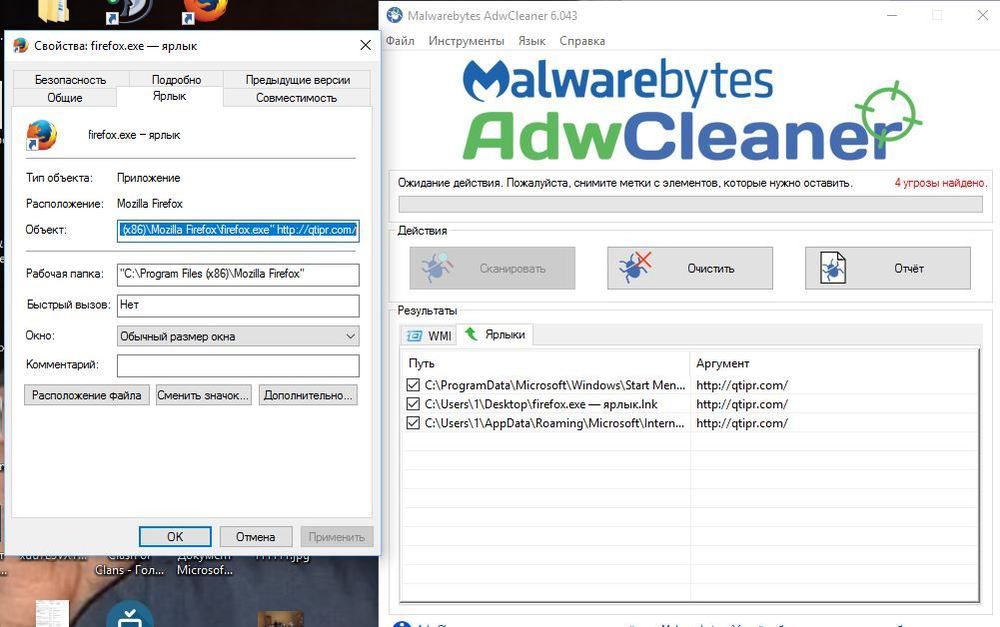The height and width of the screenshot is (627, 1000).
Task: Click the '4 угрозы найдено' status text
Action: [940, 183]
